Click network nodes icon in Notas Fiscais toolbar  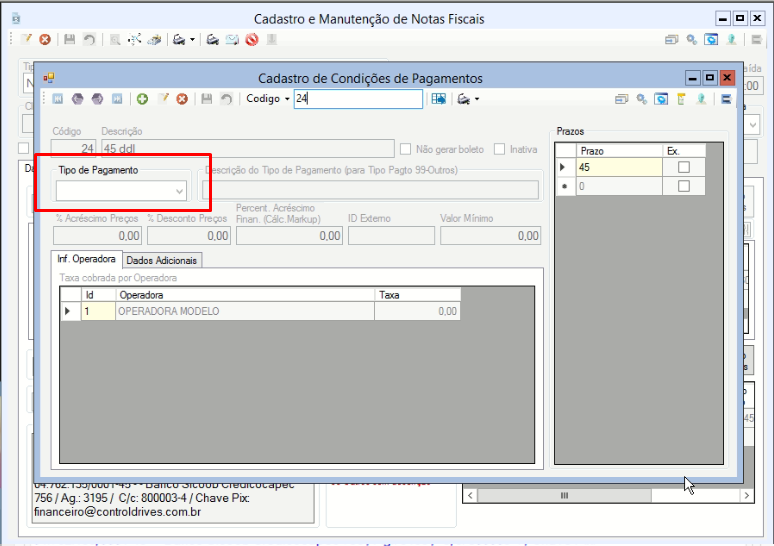click(x=134, y=39)
